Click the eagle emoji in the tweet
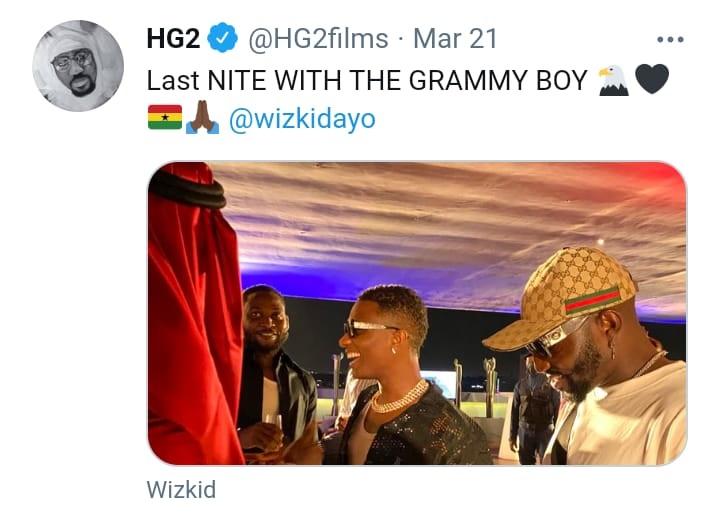The image size is (720, 526). point(612,80)
